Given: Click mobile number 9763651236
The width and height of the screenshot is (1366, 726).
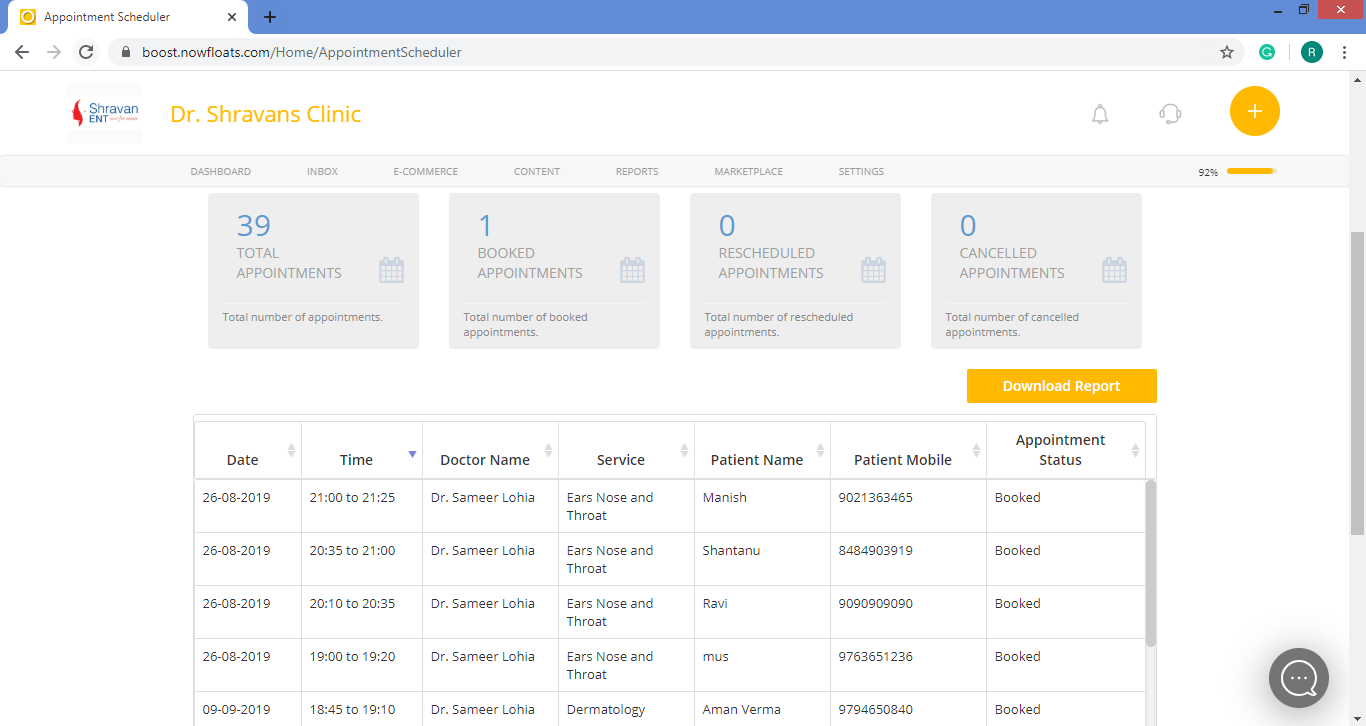Looking at the screenshot, I should (876, 656).
